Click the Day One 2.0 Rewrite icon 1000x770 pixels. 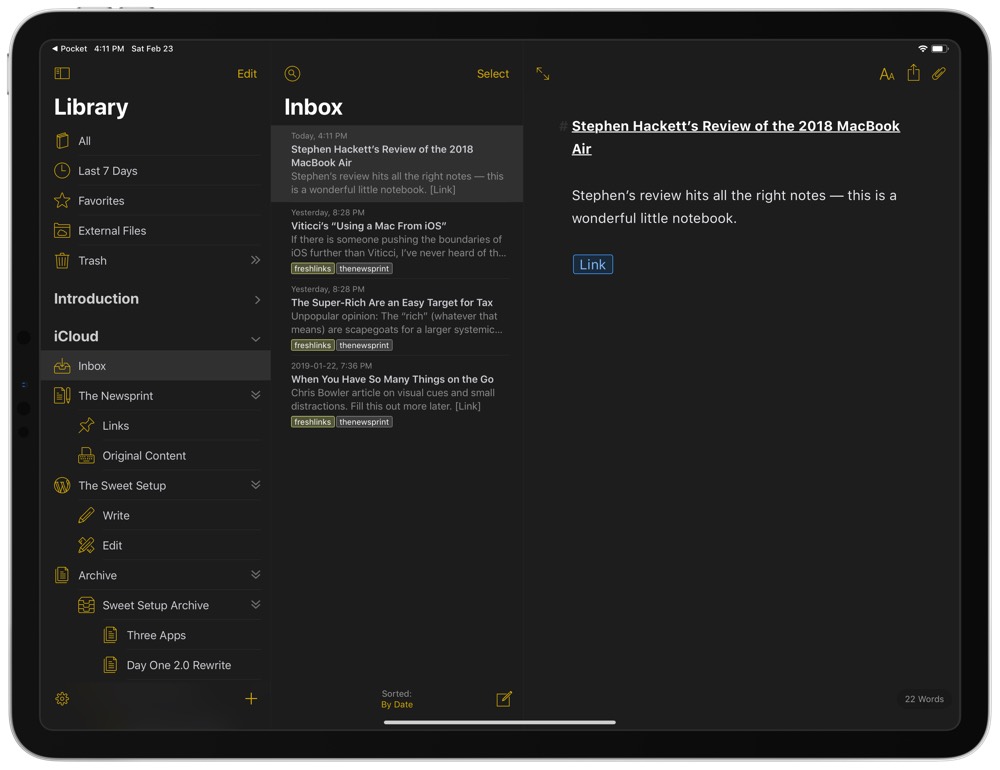(x=110, y=665)
